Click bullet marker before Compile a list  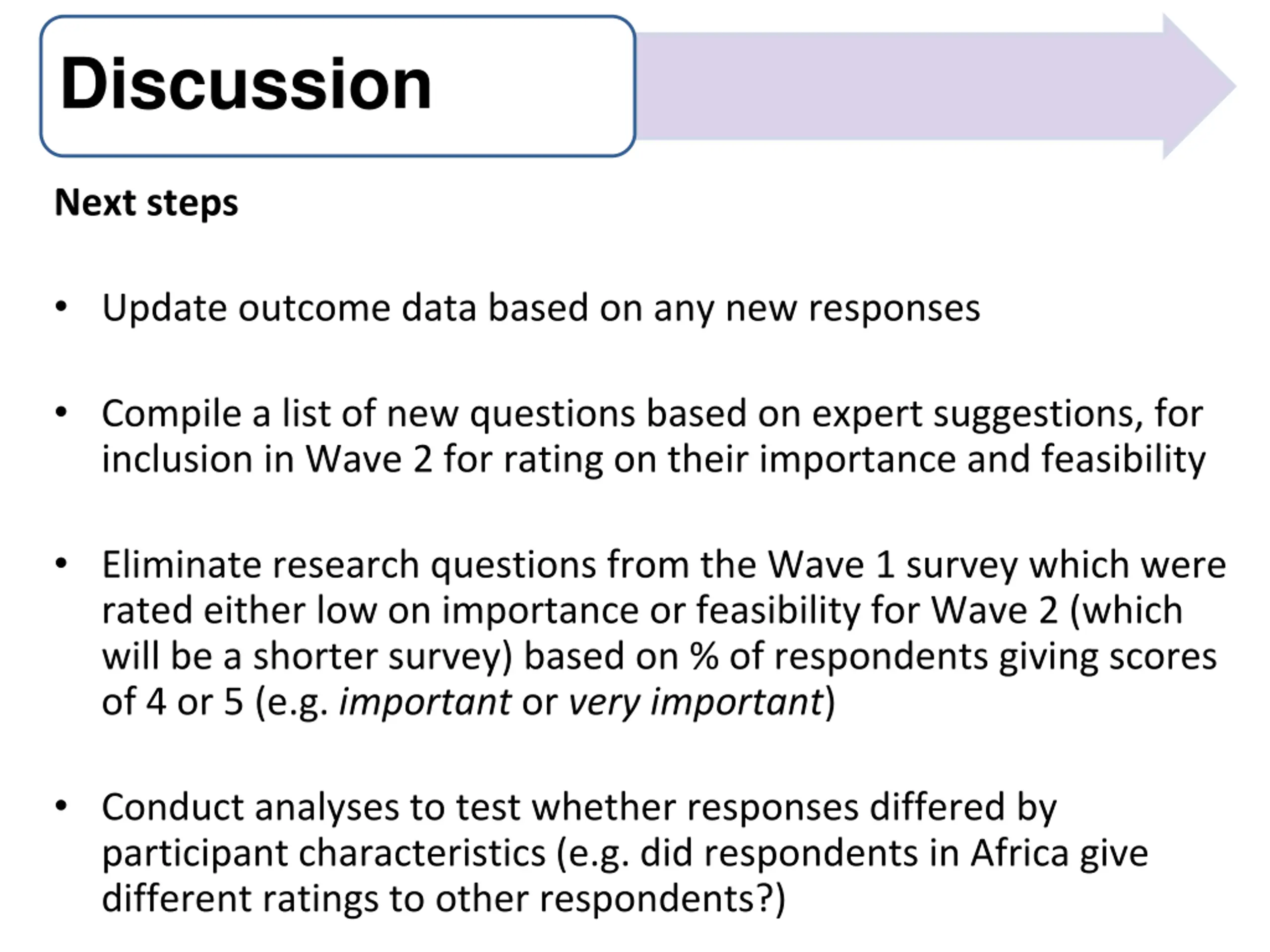(61, 412)
